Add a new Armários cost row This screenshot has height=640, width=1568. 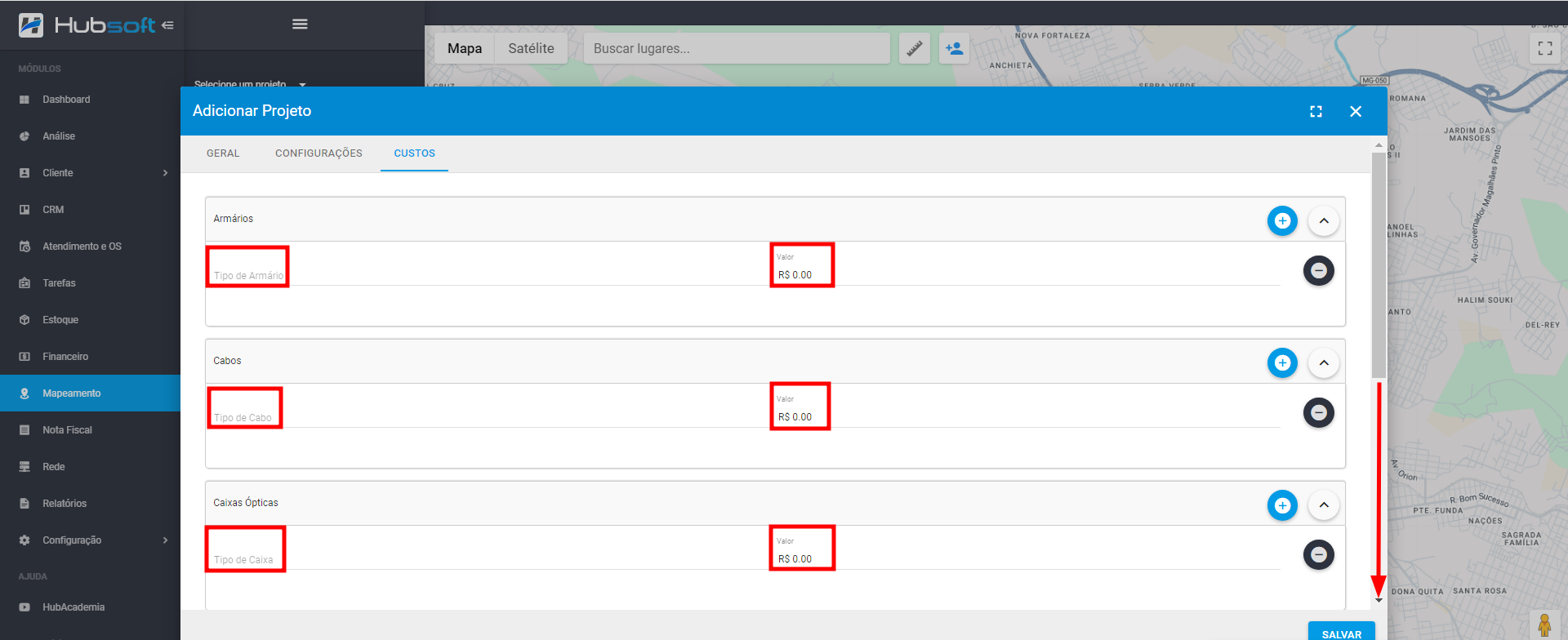(1282, 220)
